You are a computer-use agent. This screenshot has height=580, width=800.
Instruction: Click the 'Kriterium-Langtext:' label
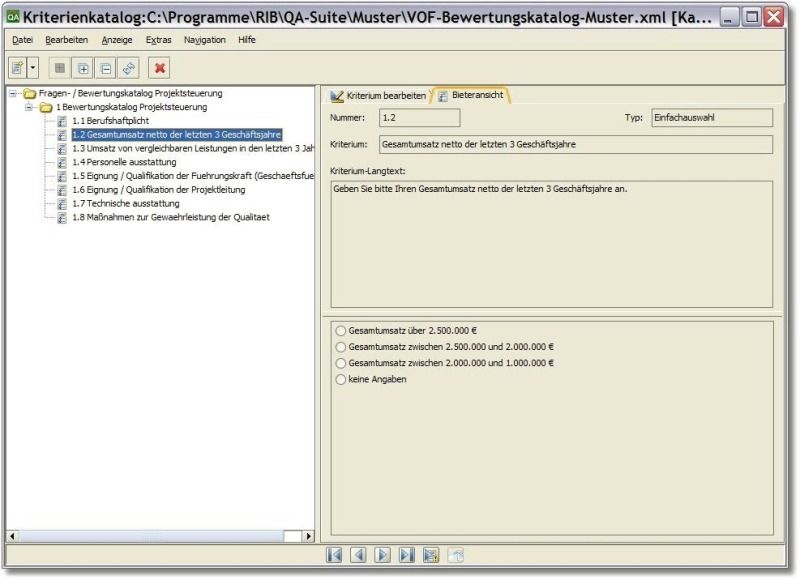(368, 171)
